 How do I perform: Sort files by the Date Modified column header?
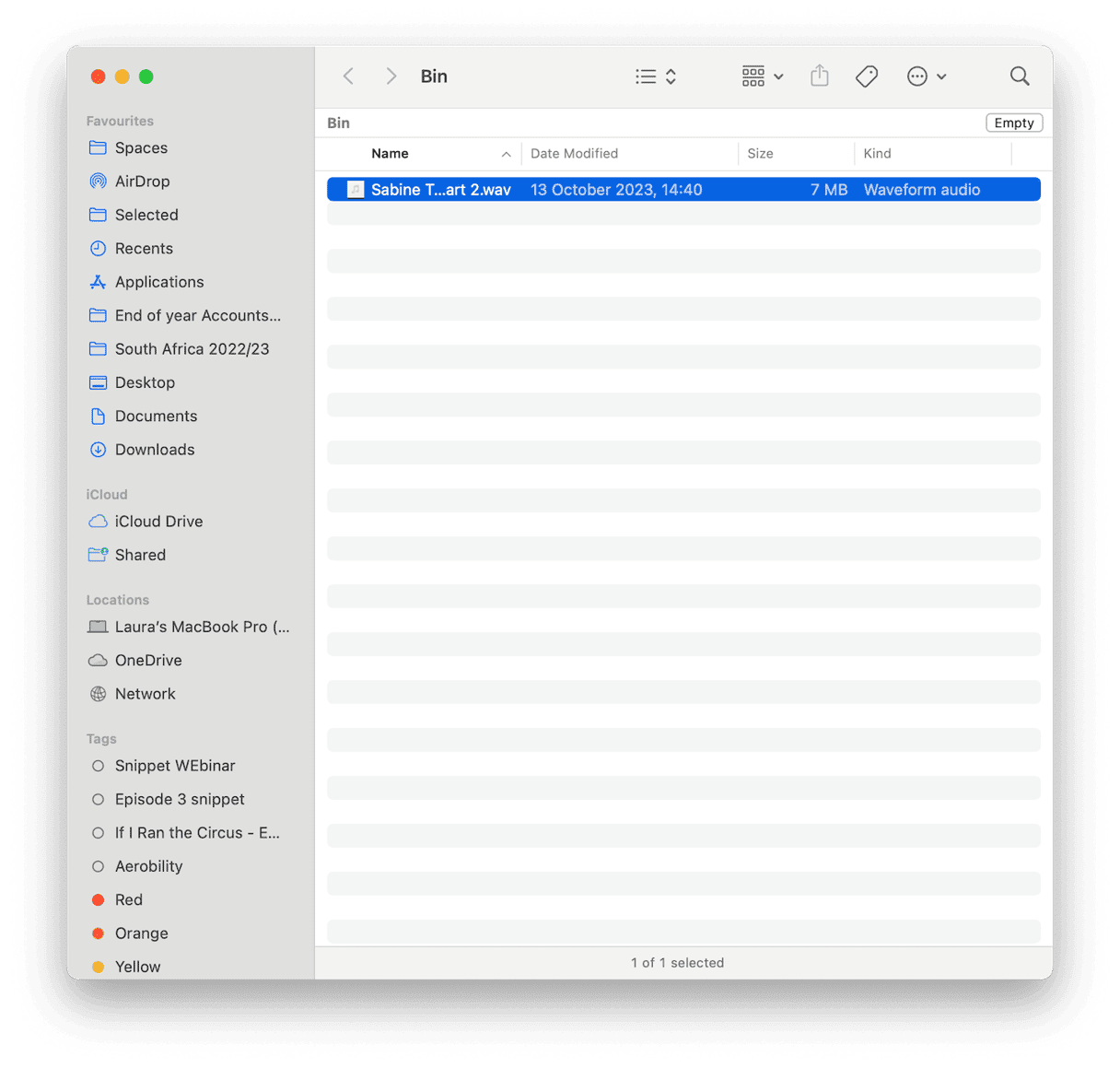point(575,153)
